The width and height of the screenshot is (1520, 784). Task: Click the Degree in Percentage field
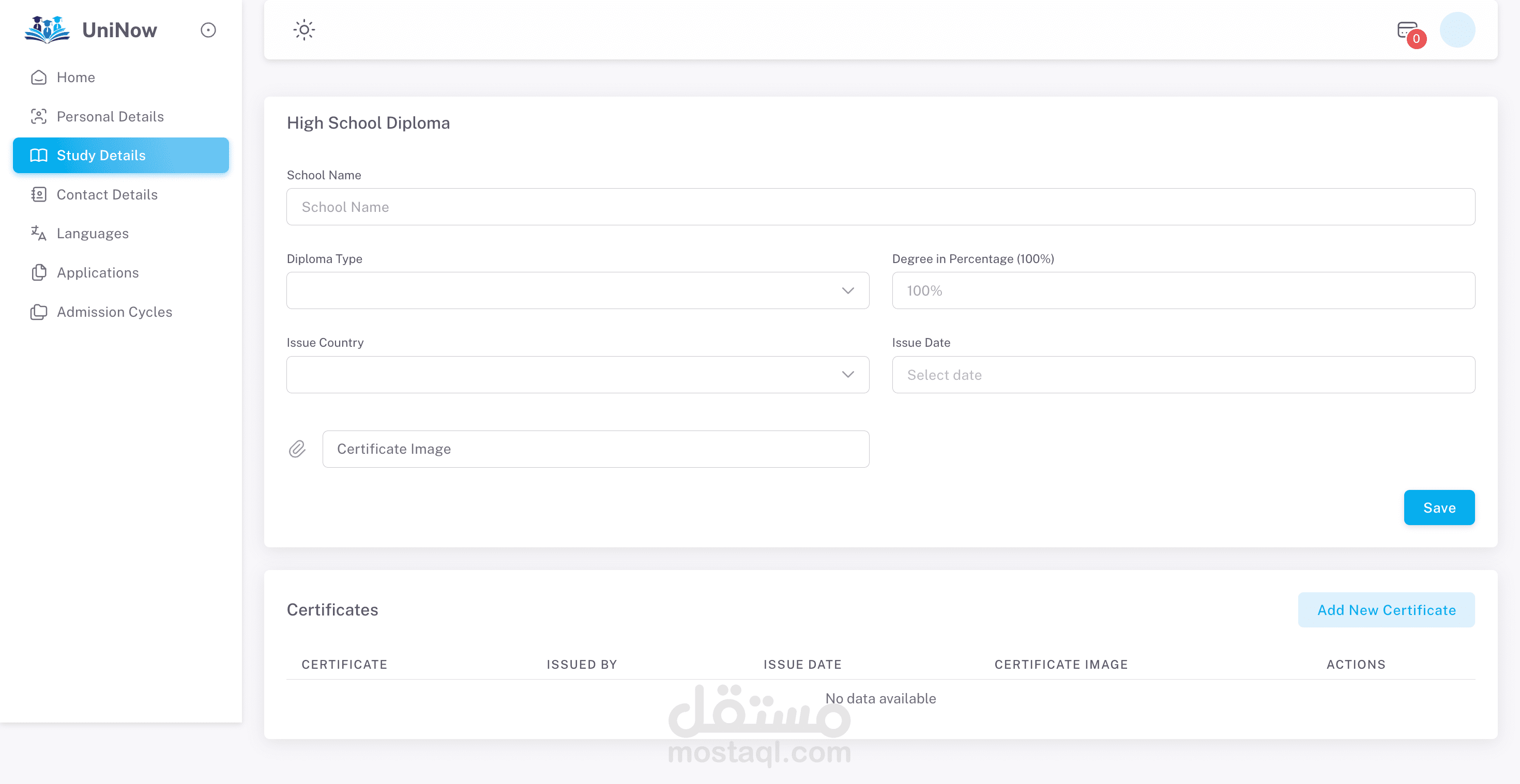tap(1182, 290)
